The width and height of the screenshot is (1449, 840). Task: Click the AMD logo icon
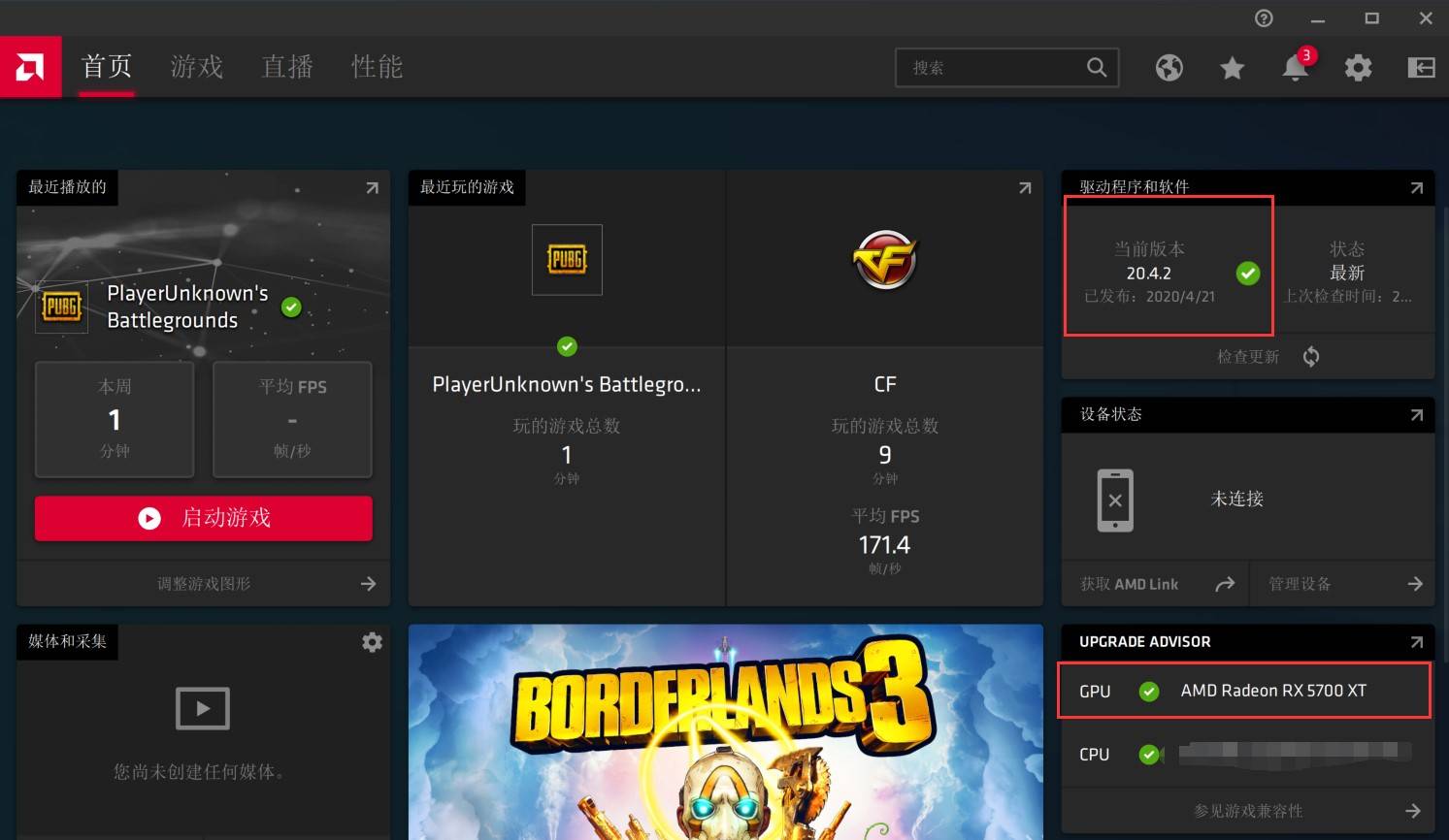[30, 67]
